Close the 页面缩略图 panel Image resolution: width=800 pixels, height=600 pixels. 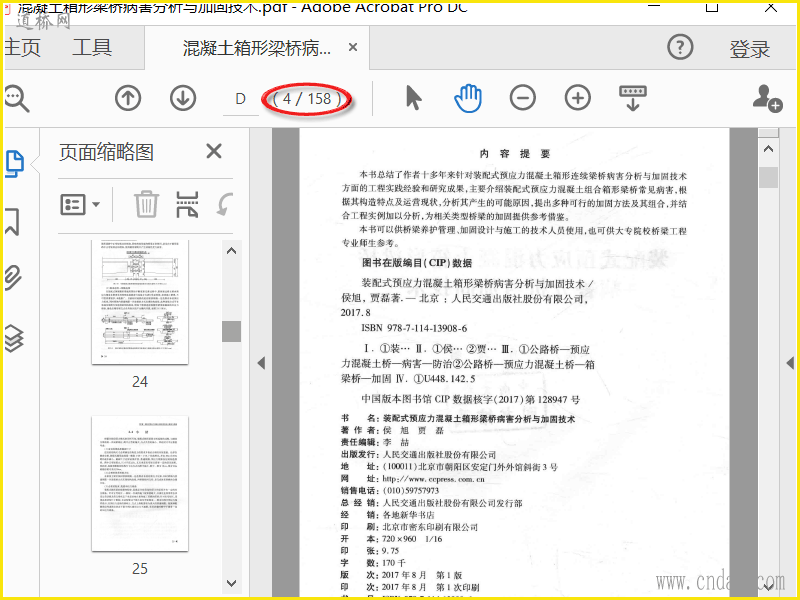[214, 151]
